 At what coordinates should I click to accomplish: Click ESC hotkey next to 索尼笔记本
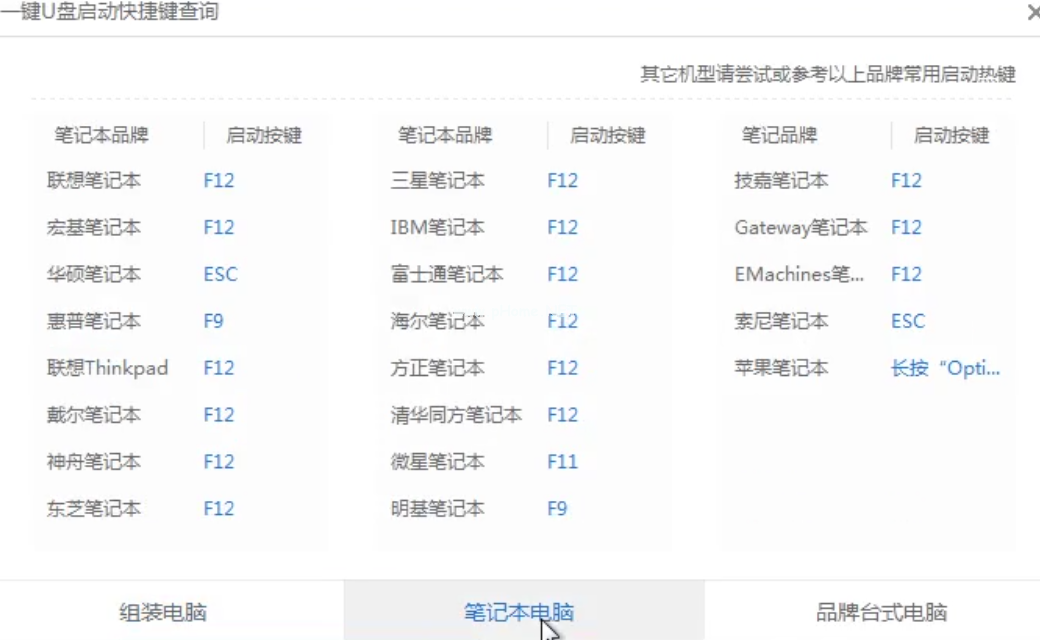point(907,321)
